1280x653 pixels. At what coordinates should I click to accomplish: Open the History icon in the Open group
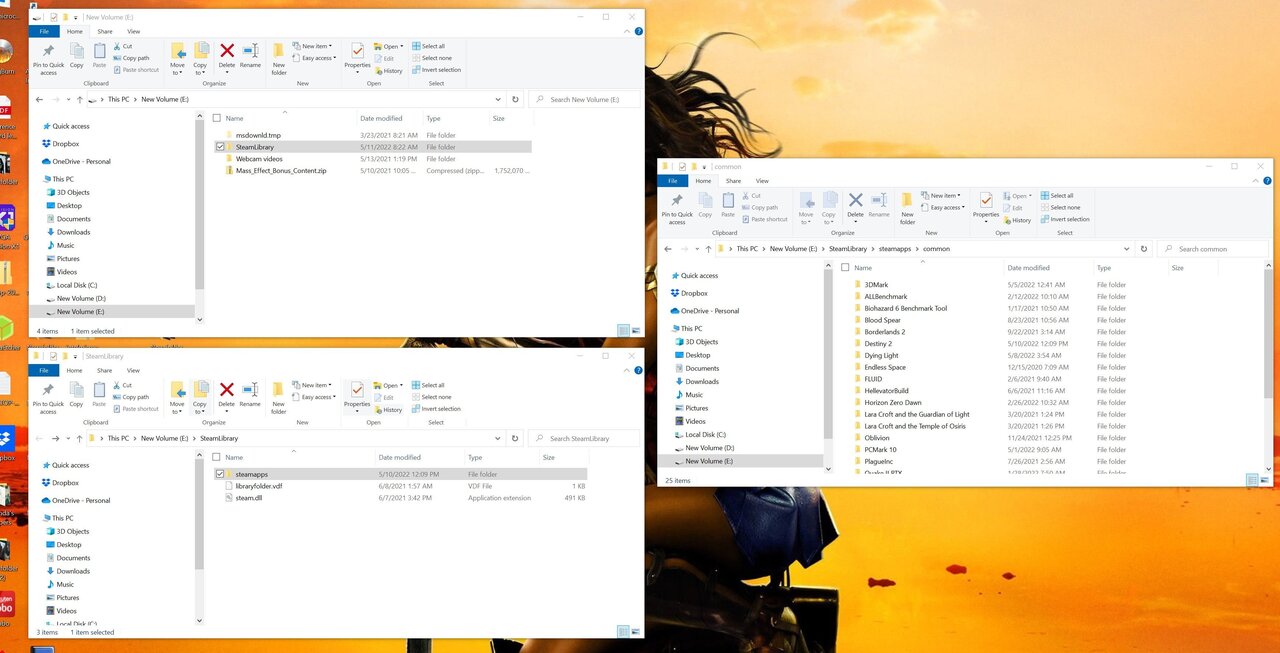click(x=390, y=71)
